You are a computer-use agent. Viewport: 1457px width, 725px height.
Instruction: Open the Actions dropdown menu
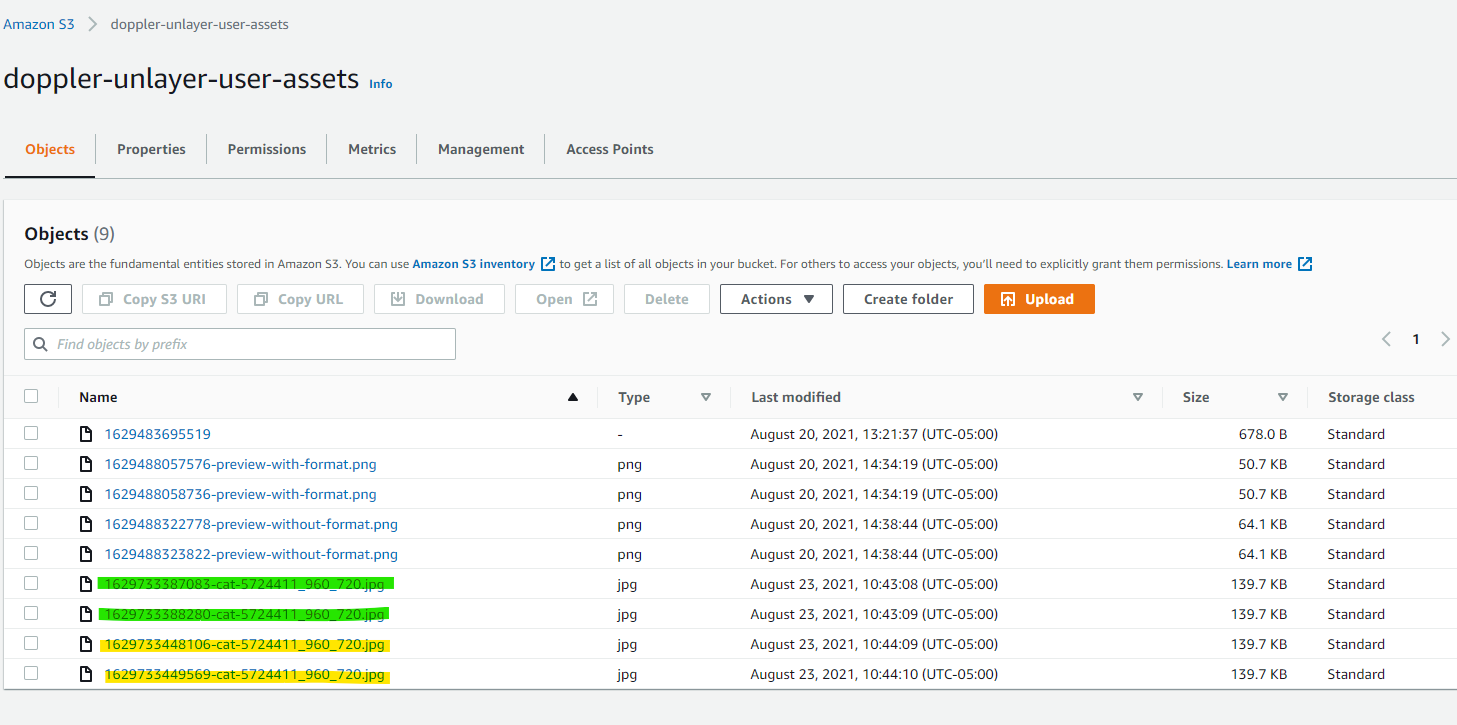776,299
